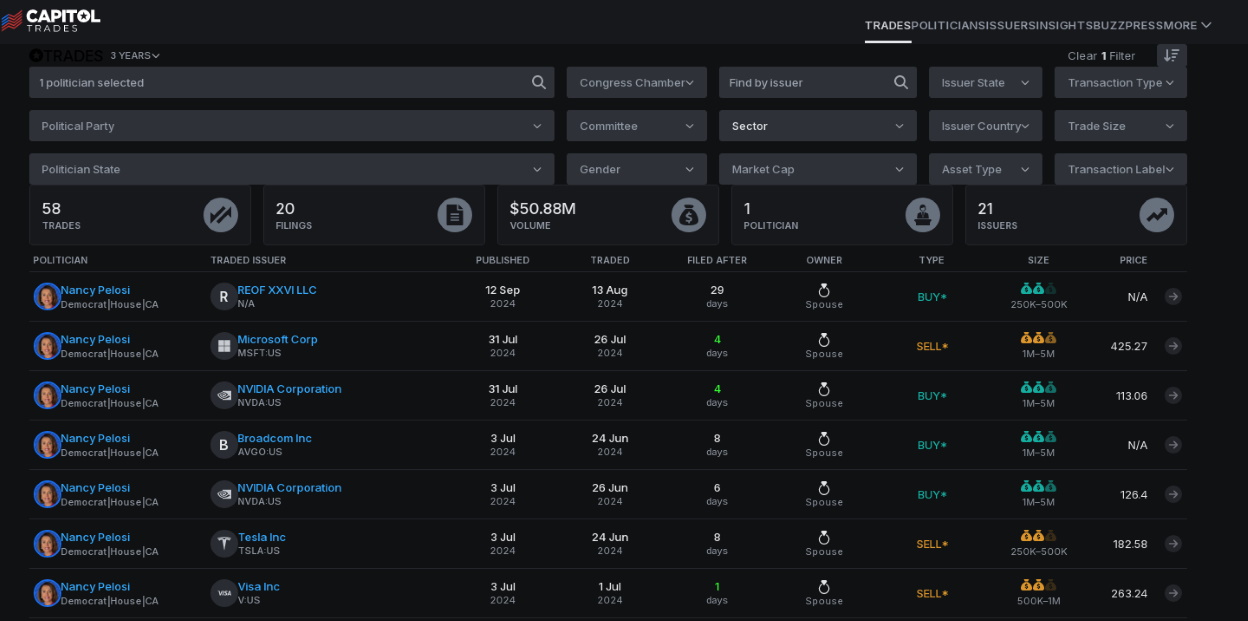This screenshot has height=621, width=1248.
Task: Click the Published column header
Action: point(503,260)
